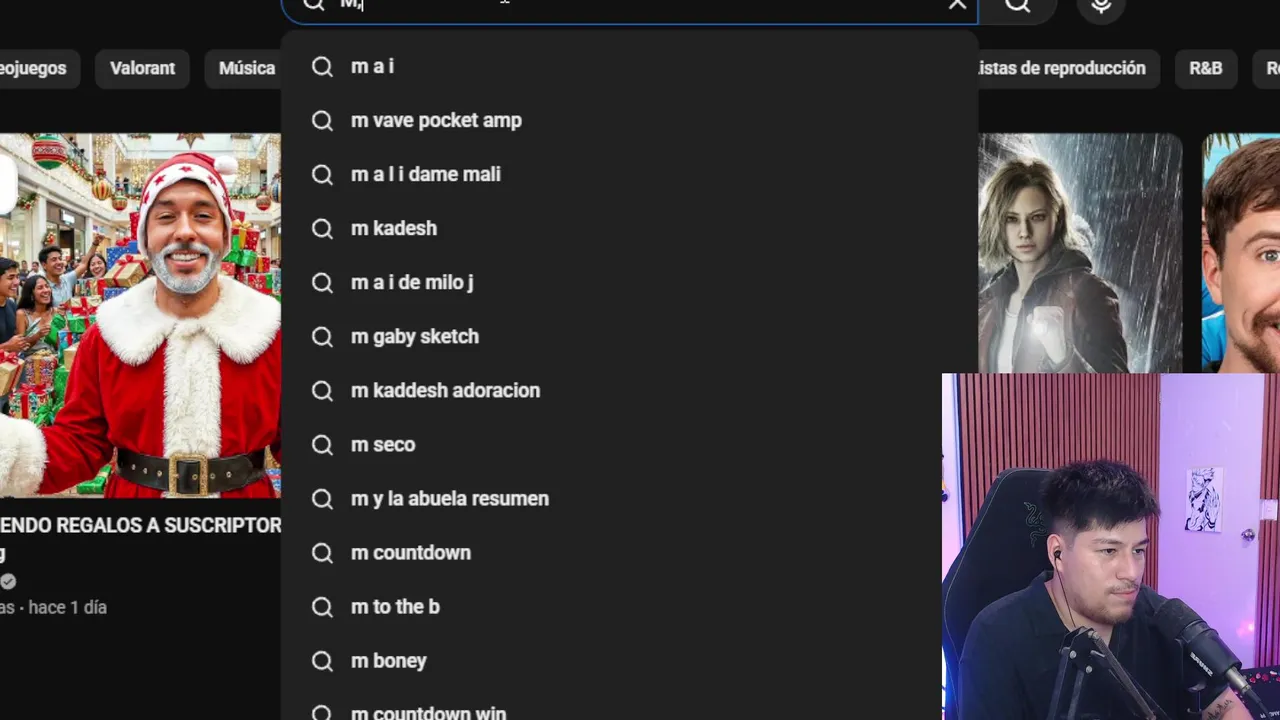
Task: Choose suggestion 'm kaddesh adoracion'
Action: 630,390
